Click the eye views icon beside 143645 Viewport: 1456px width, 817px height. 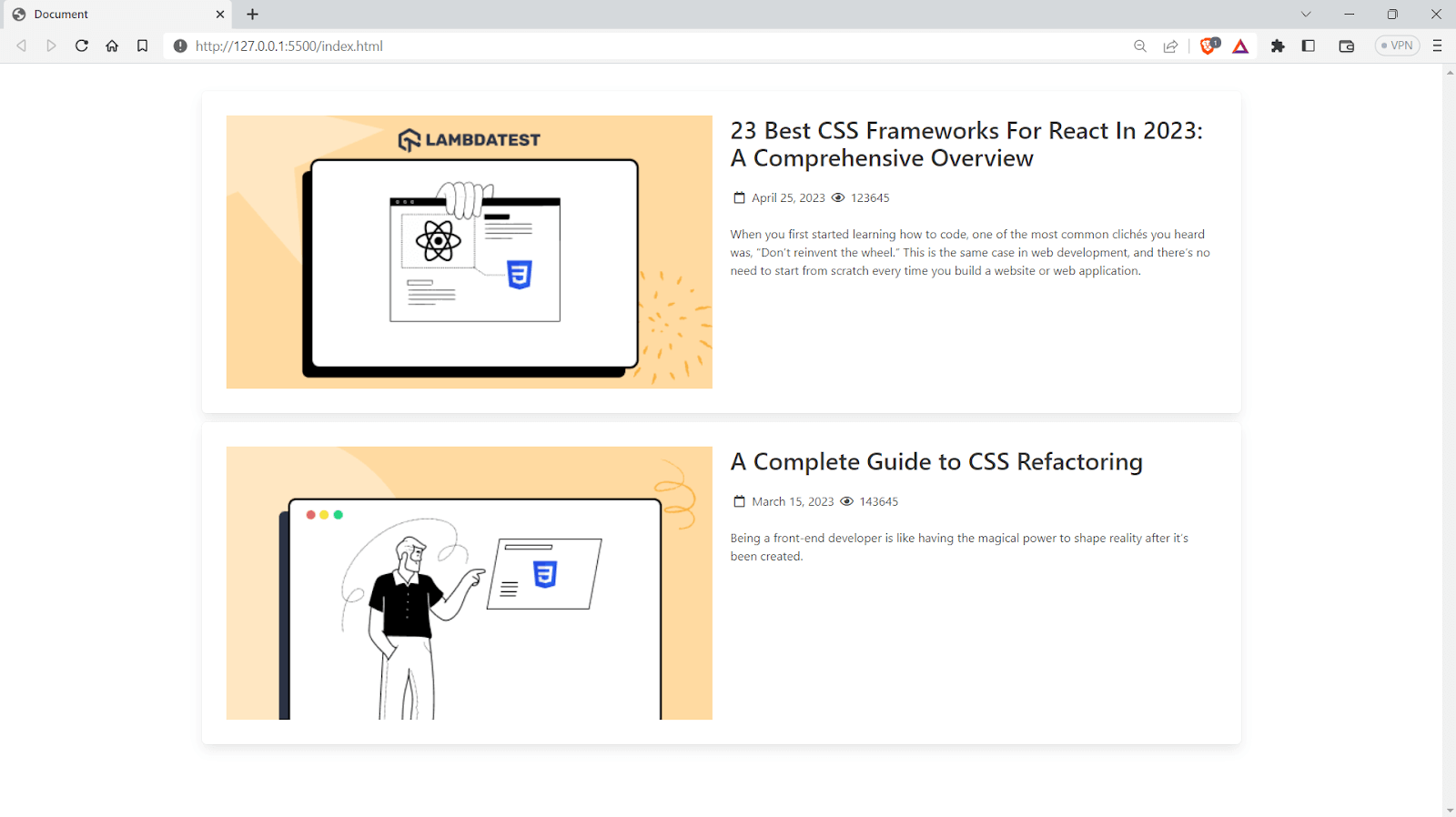pos(847,501)
